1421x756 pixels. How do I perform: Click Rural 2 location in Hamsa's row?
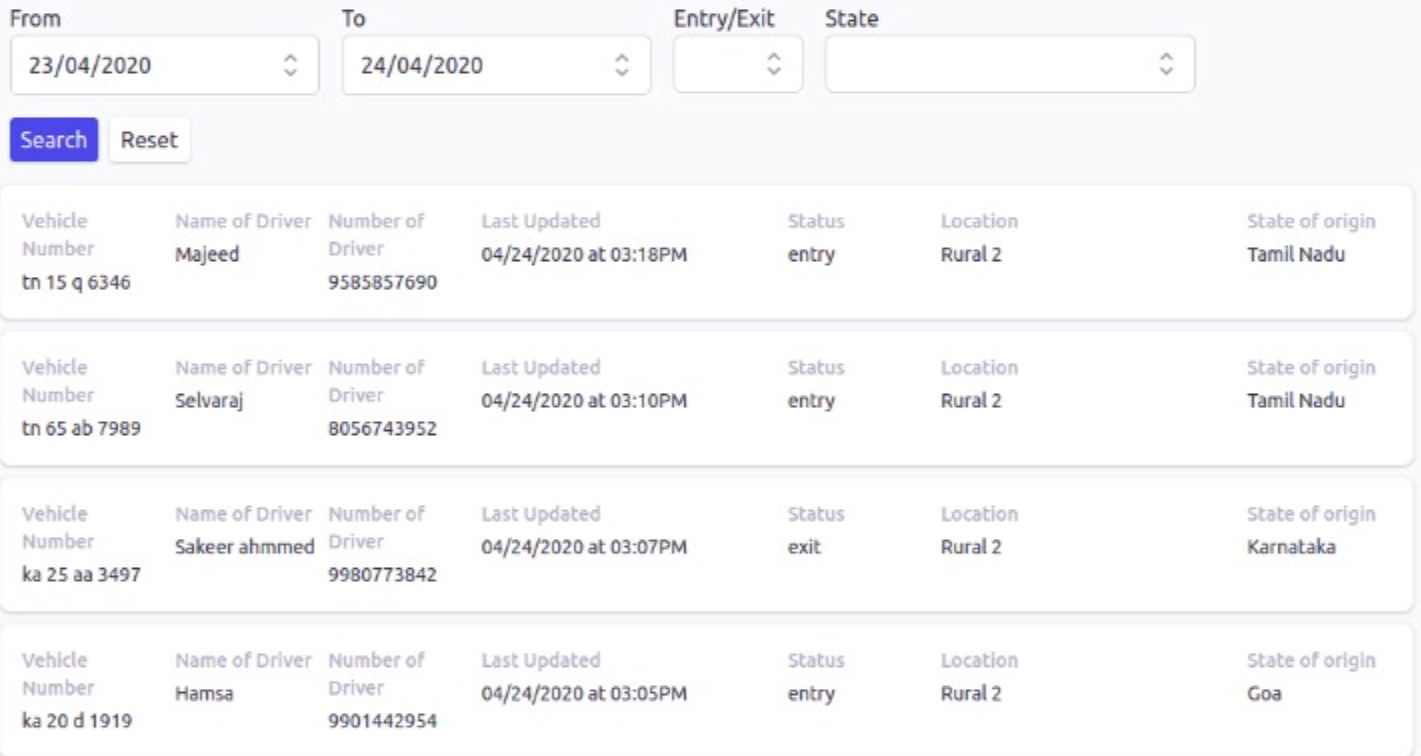click(x=971, y=693)
